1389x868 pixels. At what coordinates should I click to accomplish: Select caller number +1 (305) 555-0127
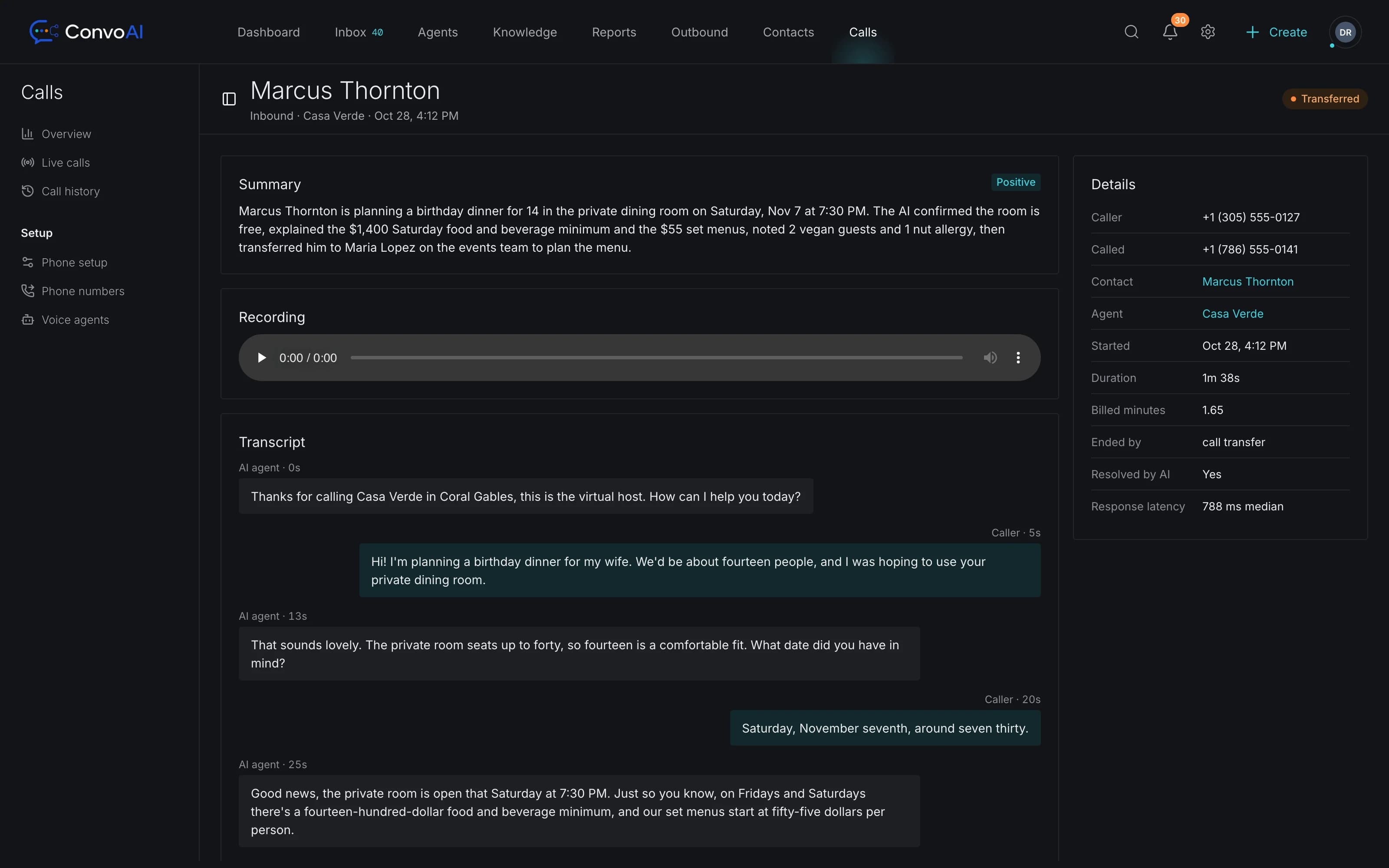(1251, 217)
